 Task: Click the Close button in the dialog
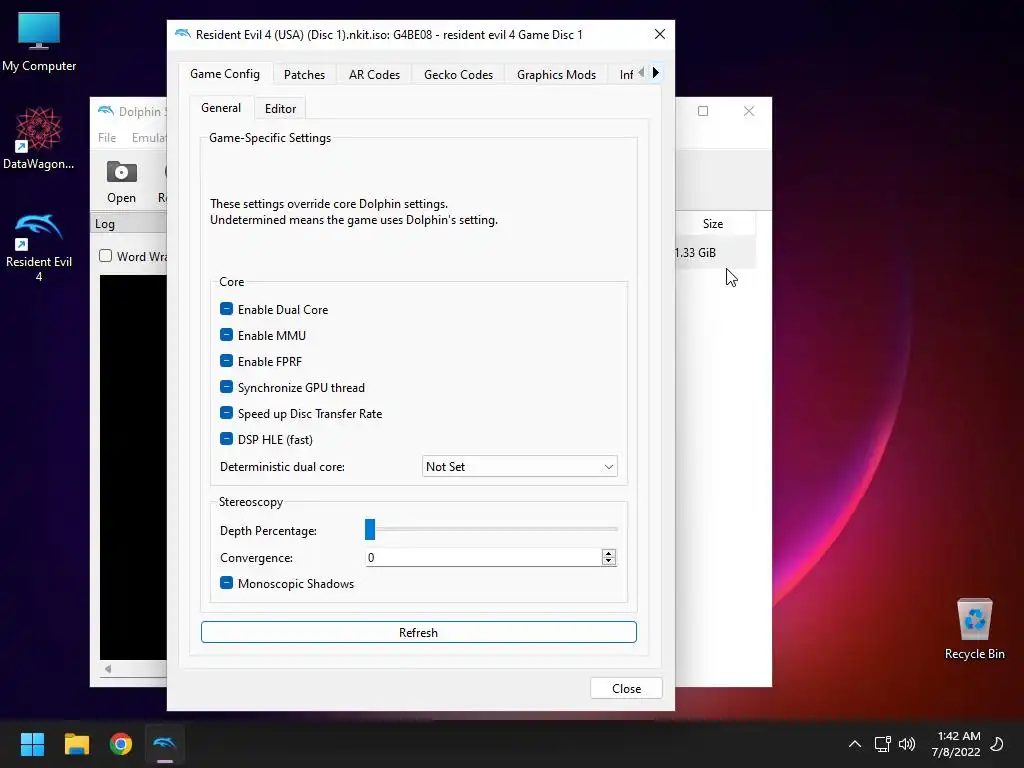point(626,688)
